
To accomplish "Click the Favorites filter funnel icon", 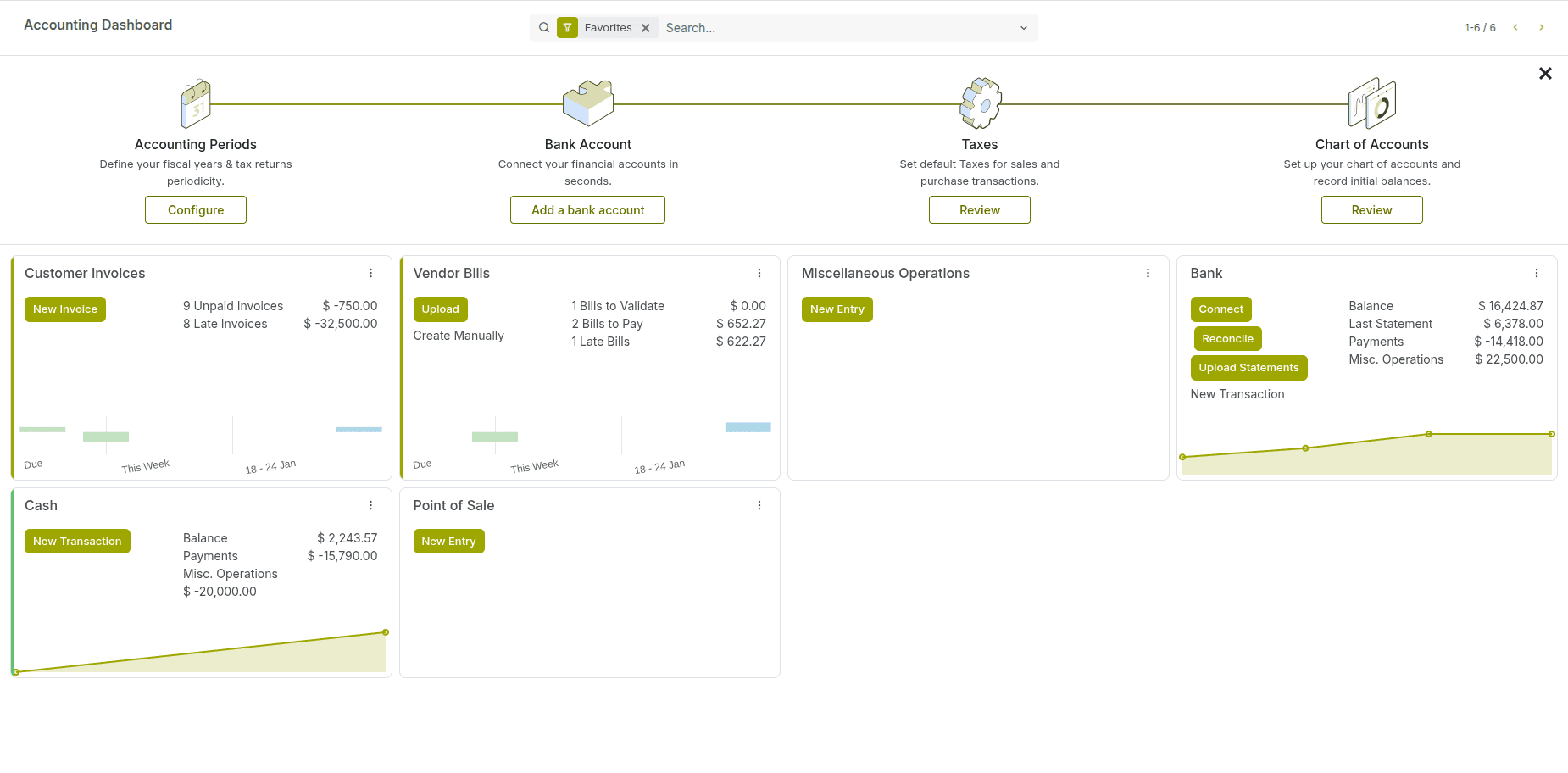I will click(x=567, y=28).
